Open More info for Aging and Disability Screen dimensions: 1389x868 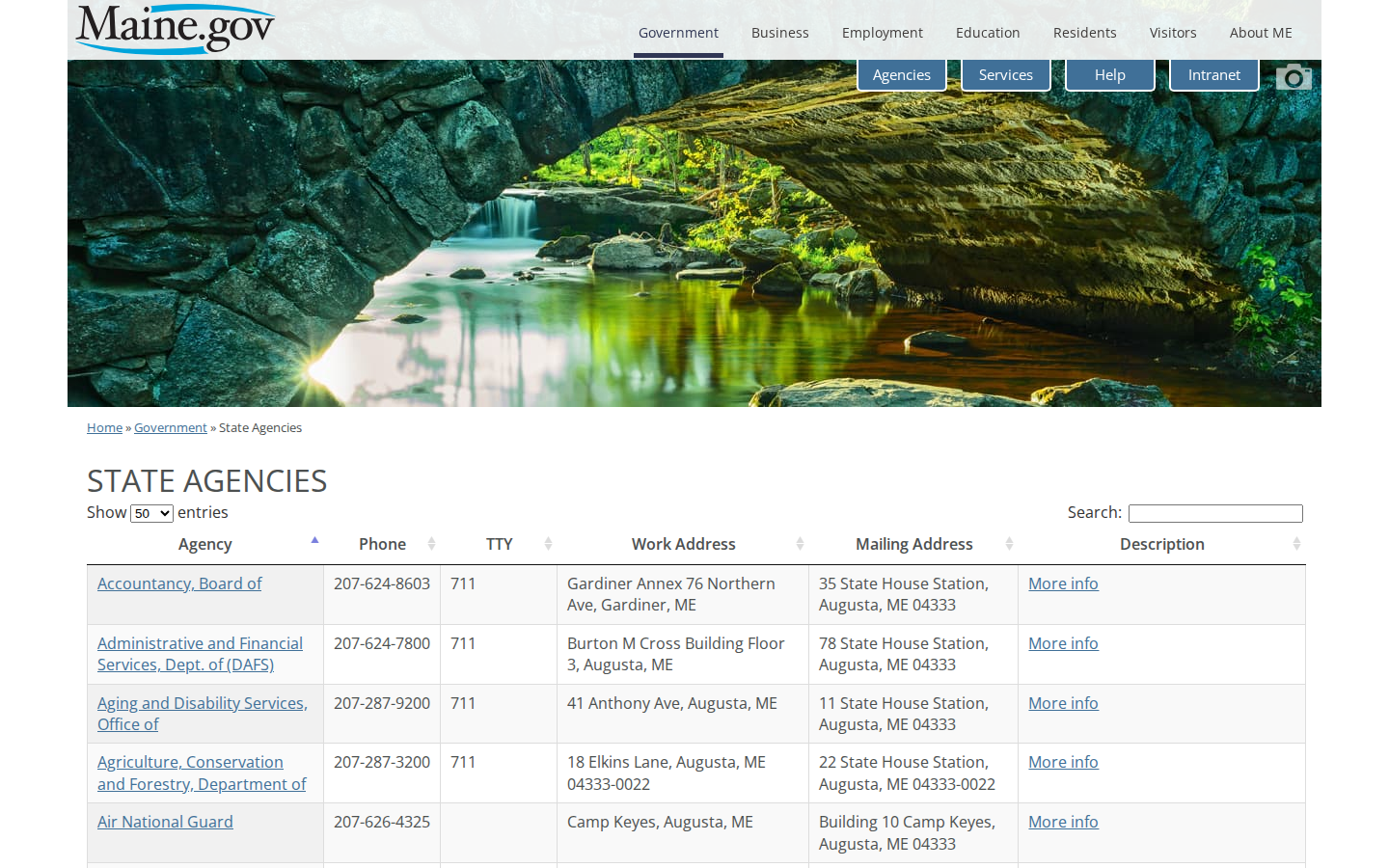click(1063, 703)
